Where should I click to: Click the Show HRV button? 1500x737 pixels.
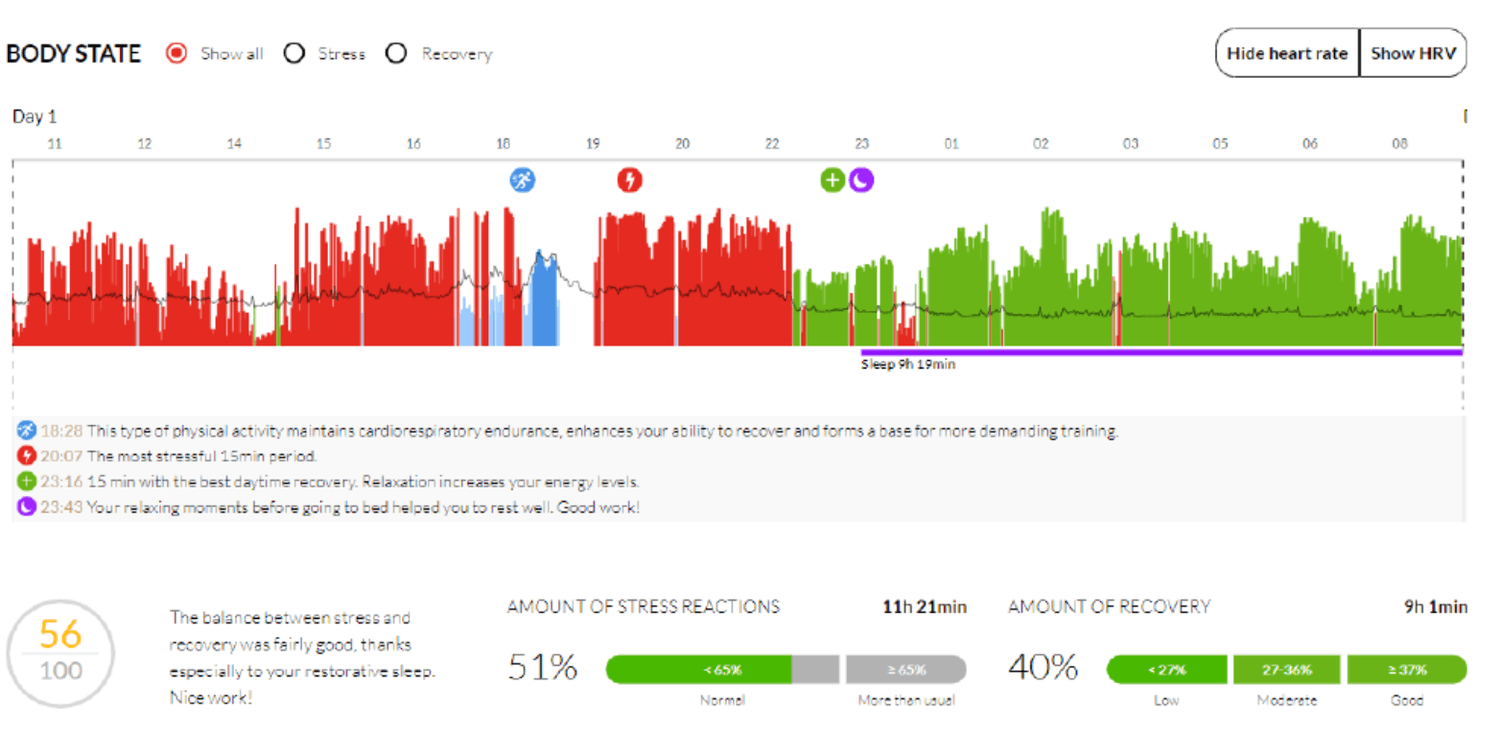click(1413, 54)
